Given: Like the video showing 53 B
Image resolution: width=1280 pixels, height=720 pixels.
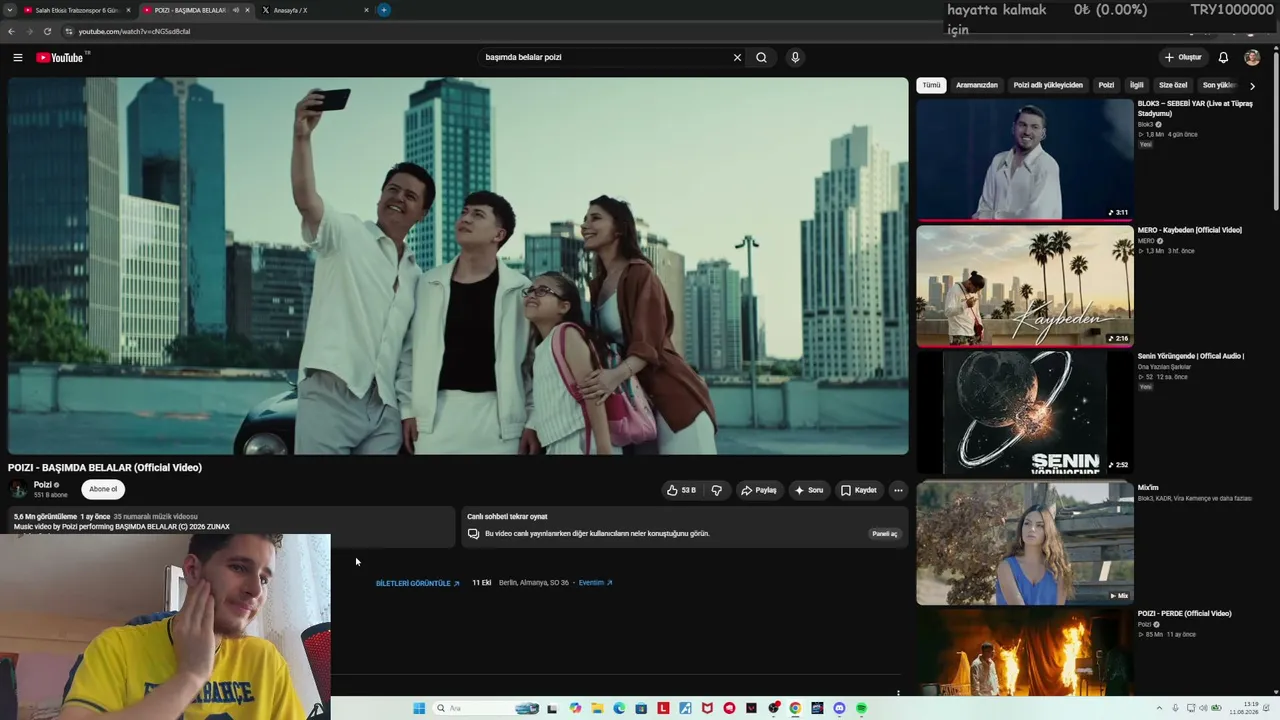Looking at the screenshot, I should (681, 490).
